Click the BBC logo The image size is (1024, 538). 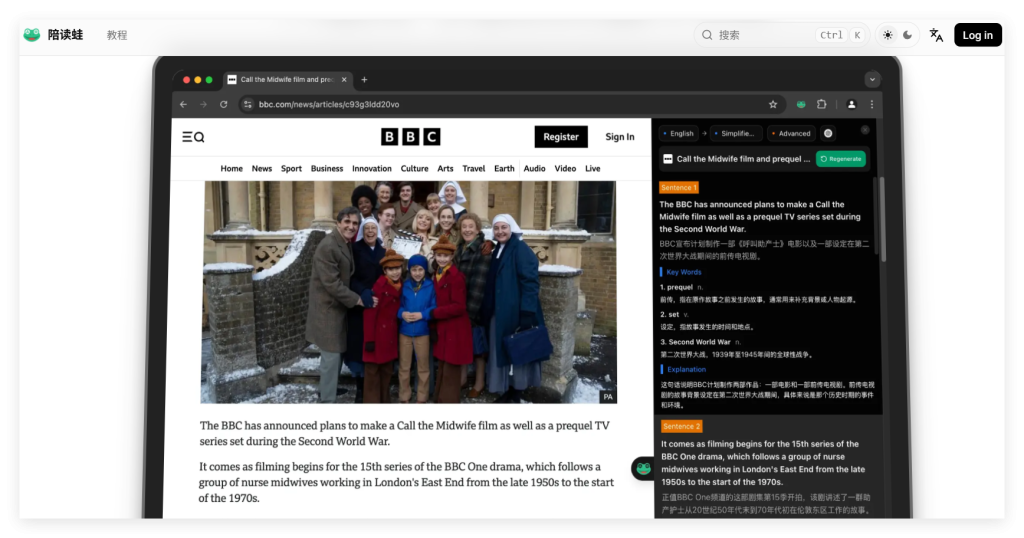pos(411,136)
